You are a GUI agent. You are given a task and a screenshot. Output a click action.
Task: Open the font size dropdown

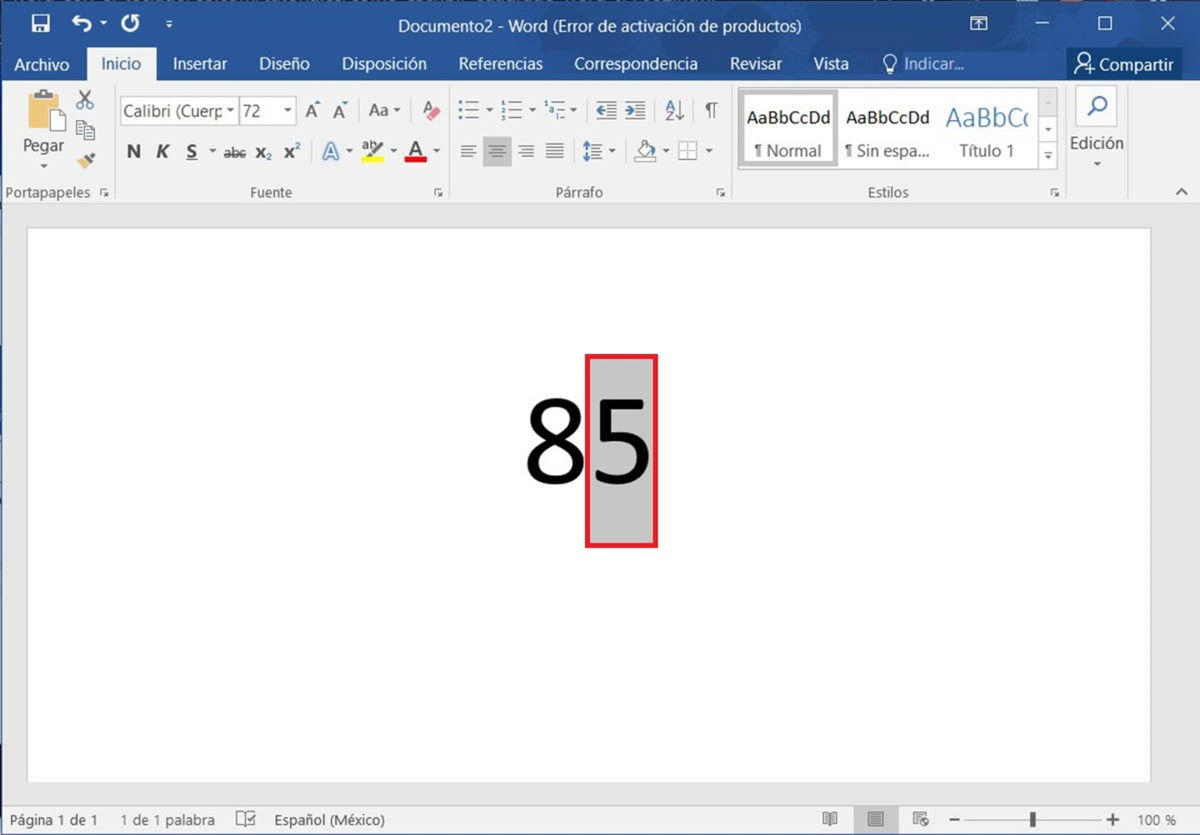tap(289, 110)
